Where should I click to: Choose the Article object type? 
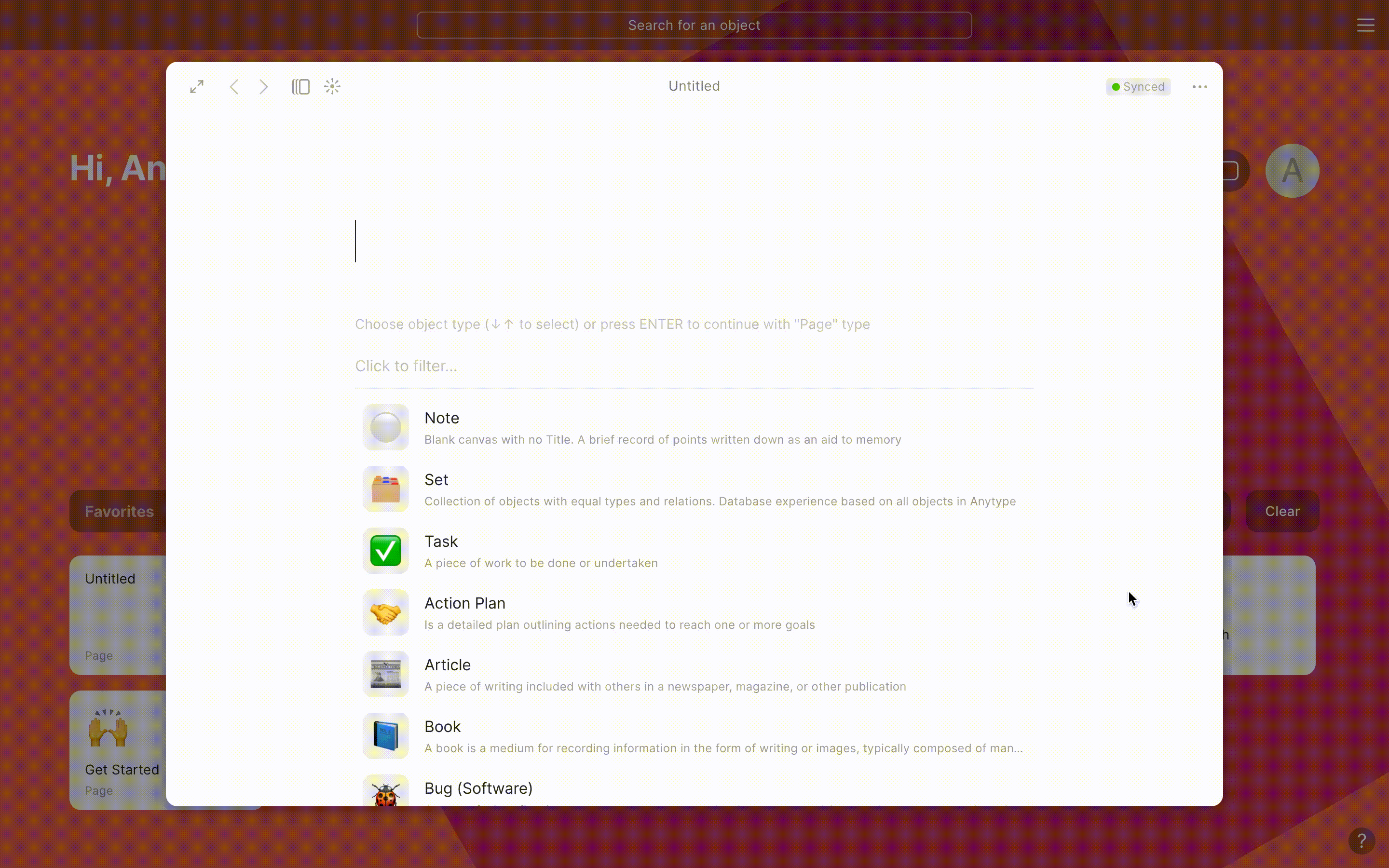[x=694, y=674]
